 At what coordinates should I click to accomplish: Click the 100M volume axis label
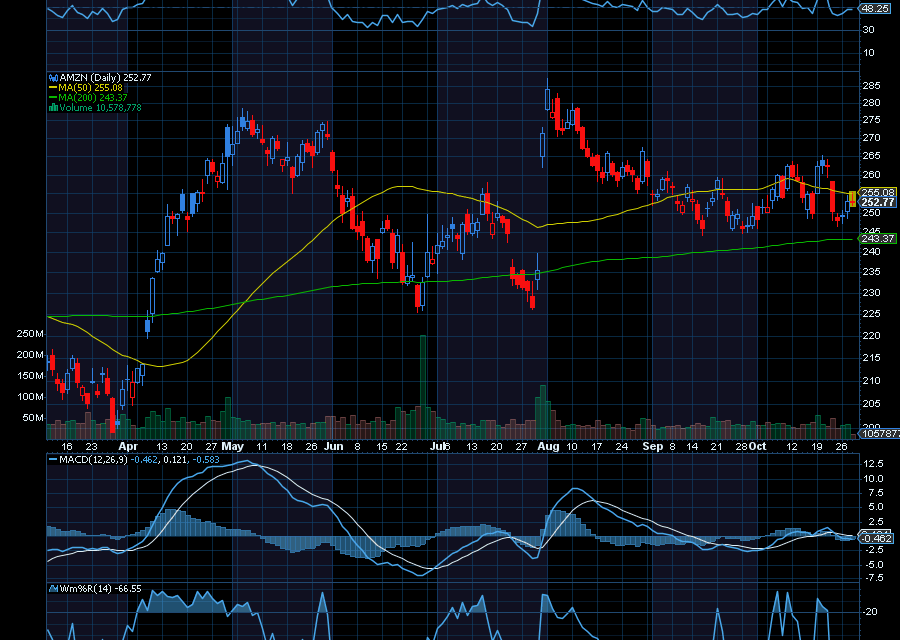click(30, 397)
